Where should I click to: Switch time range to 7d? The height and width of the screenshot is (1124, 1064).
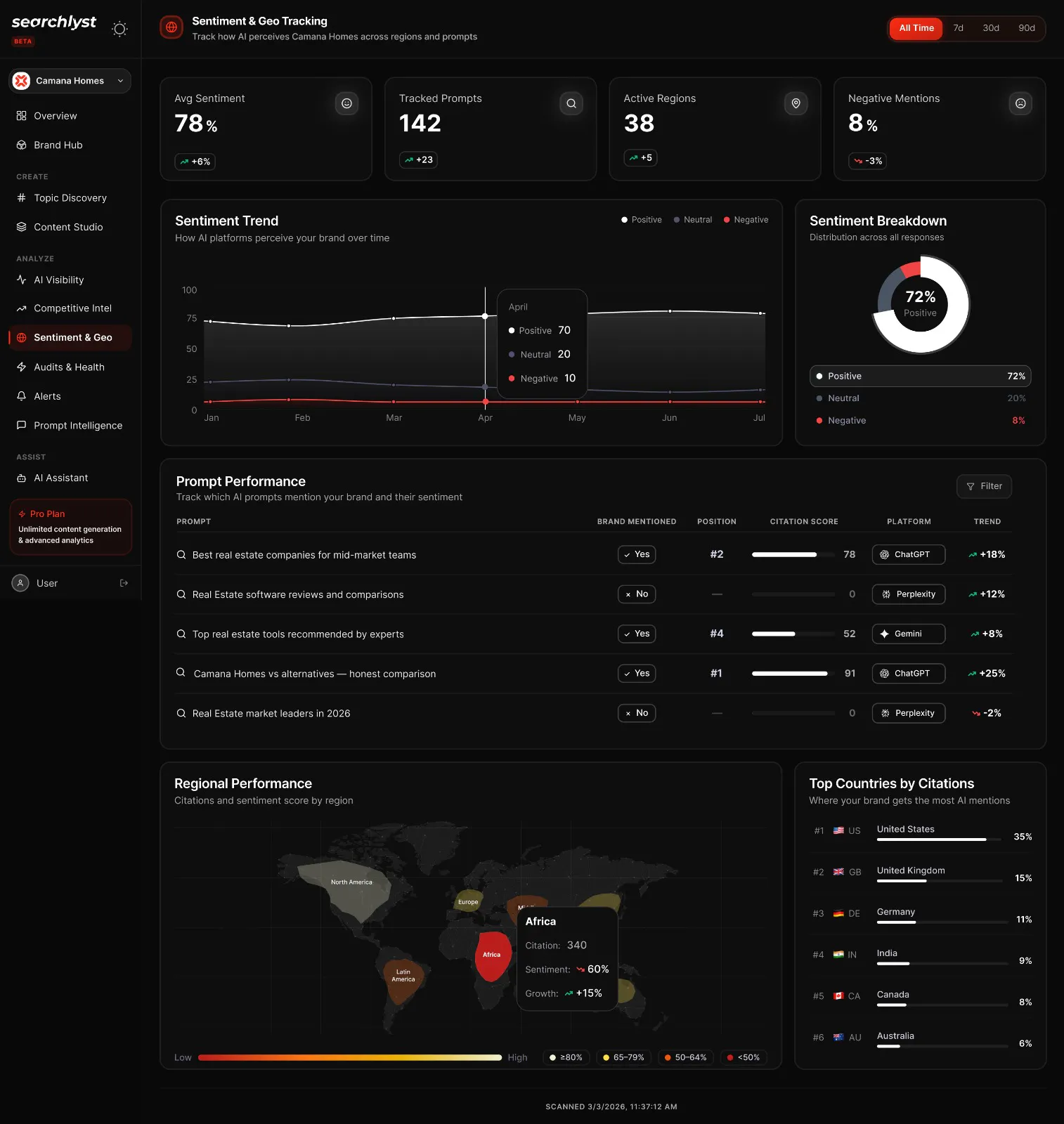point(958,28)
